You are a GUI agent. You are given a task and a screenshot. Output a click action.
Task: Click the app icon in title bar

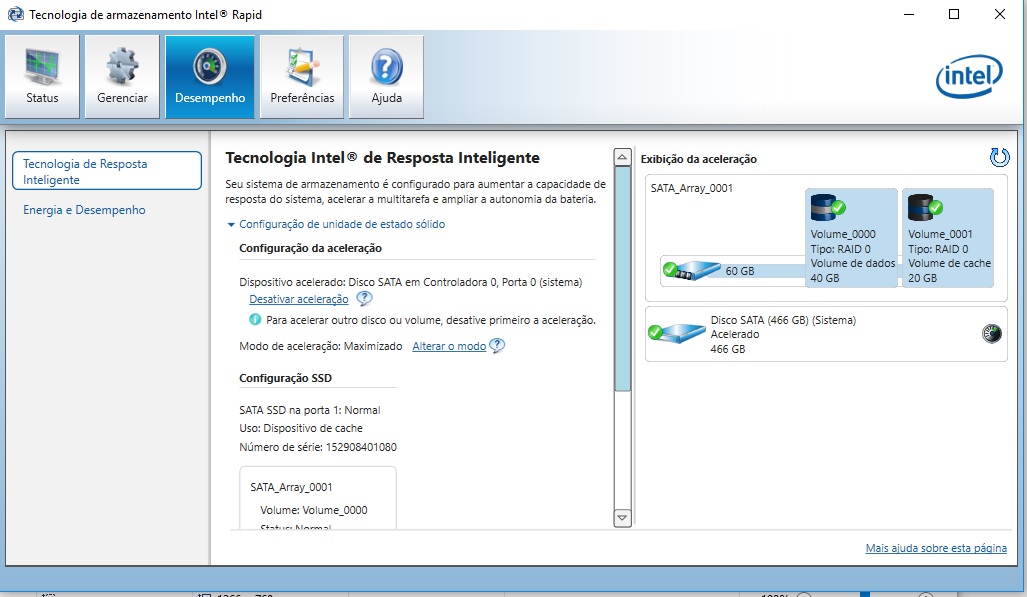pos(15,14)
